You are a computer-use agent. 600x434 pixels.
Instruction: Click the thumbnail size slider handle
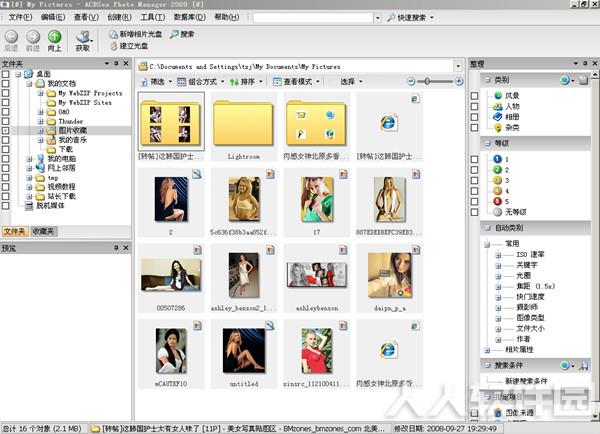click(427, 82)
